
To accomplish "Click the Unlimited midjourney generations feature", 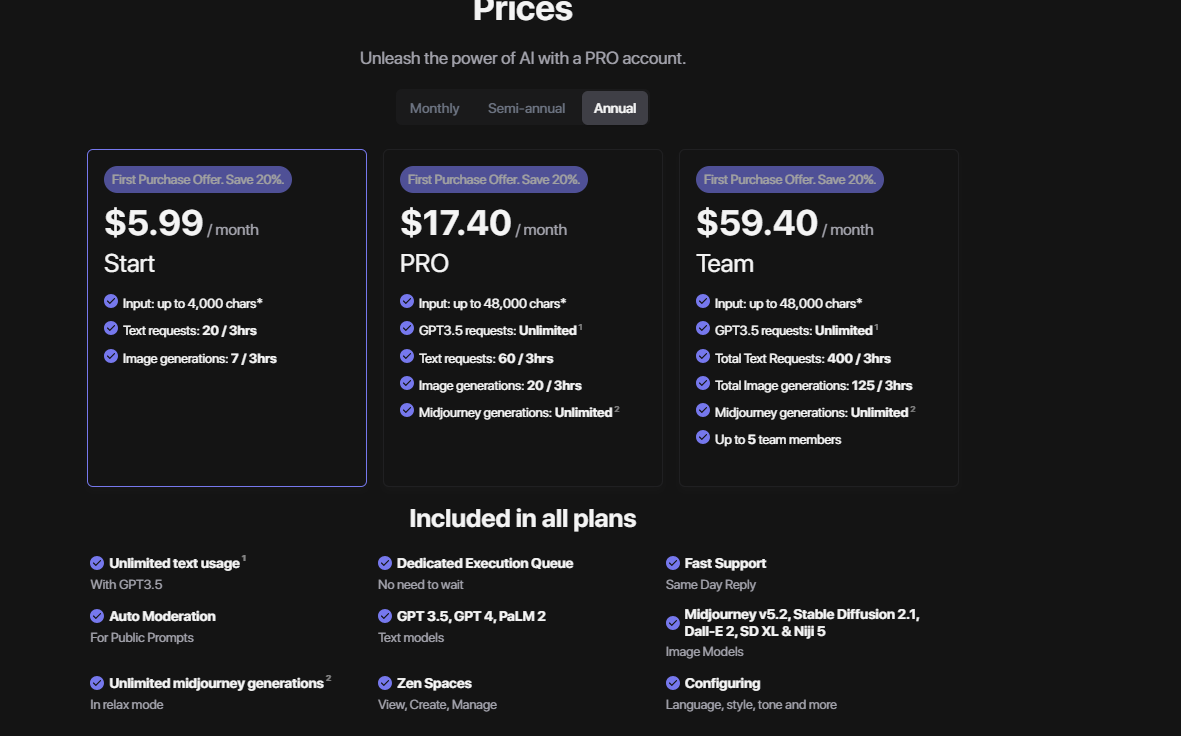I will coord(216,683).
